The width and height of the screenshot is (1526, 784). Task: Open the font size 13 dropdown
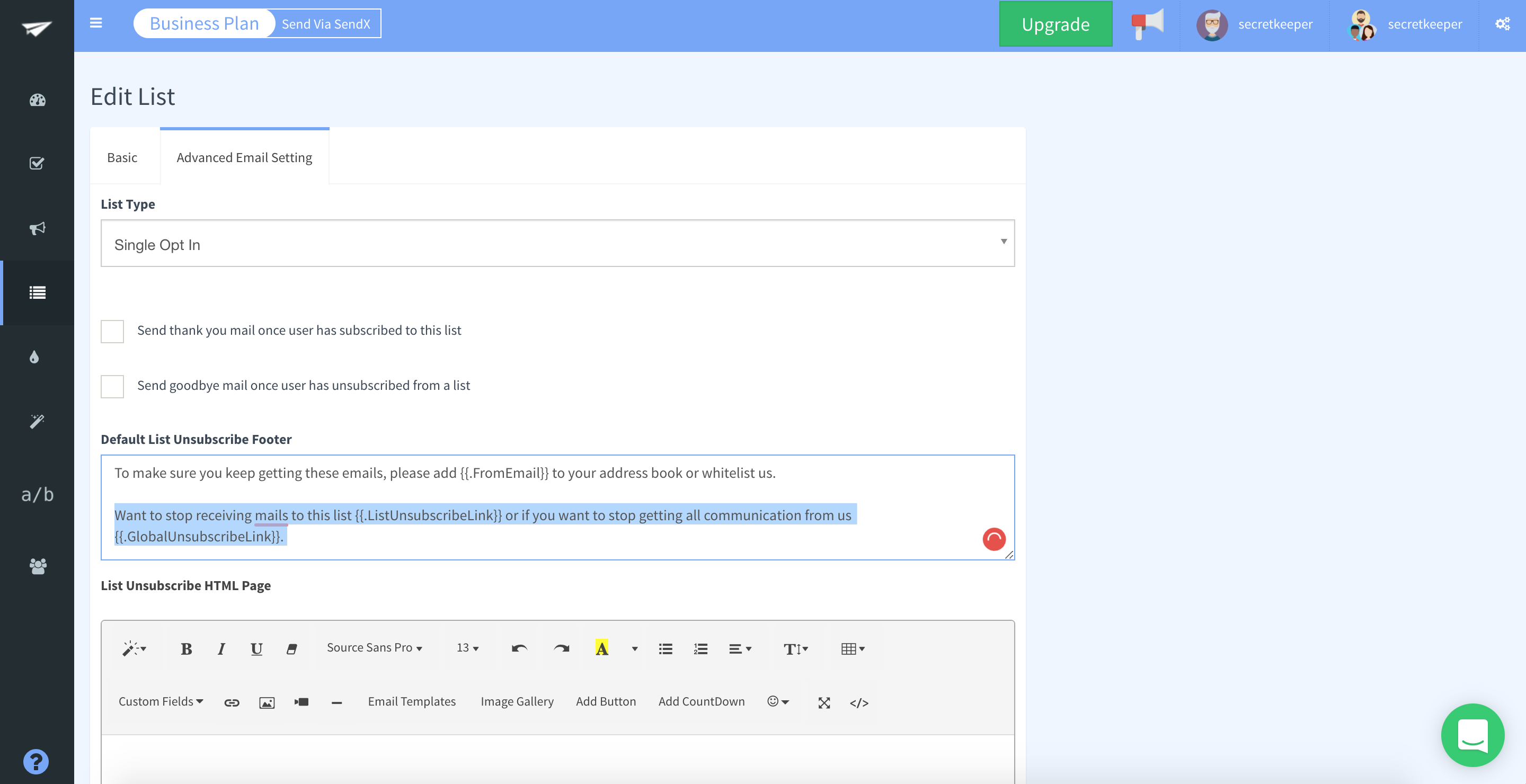(467, 648)
